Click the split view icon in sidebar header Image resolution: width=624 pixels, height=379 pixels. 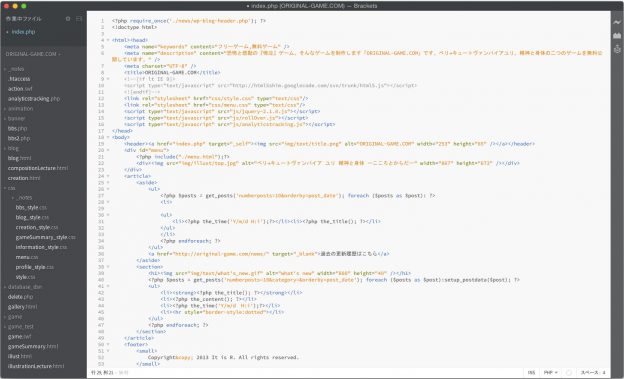tap(79, 19)
